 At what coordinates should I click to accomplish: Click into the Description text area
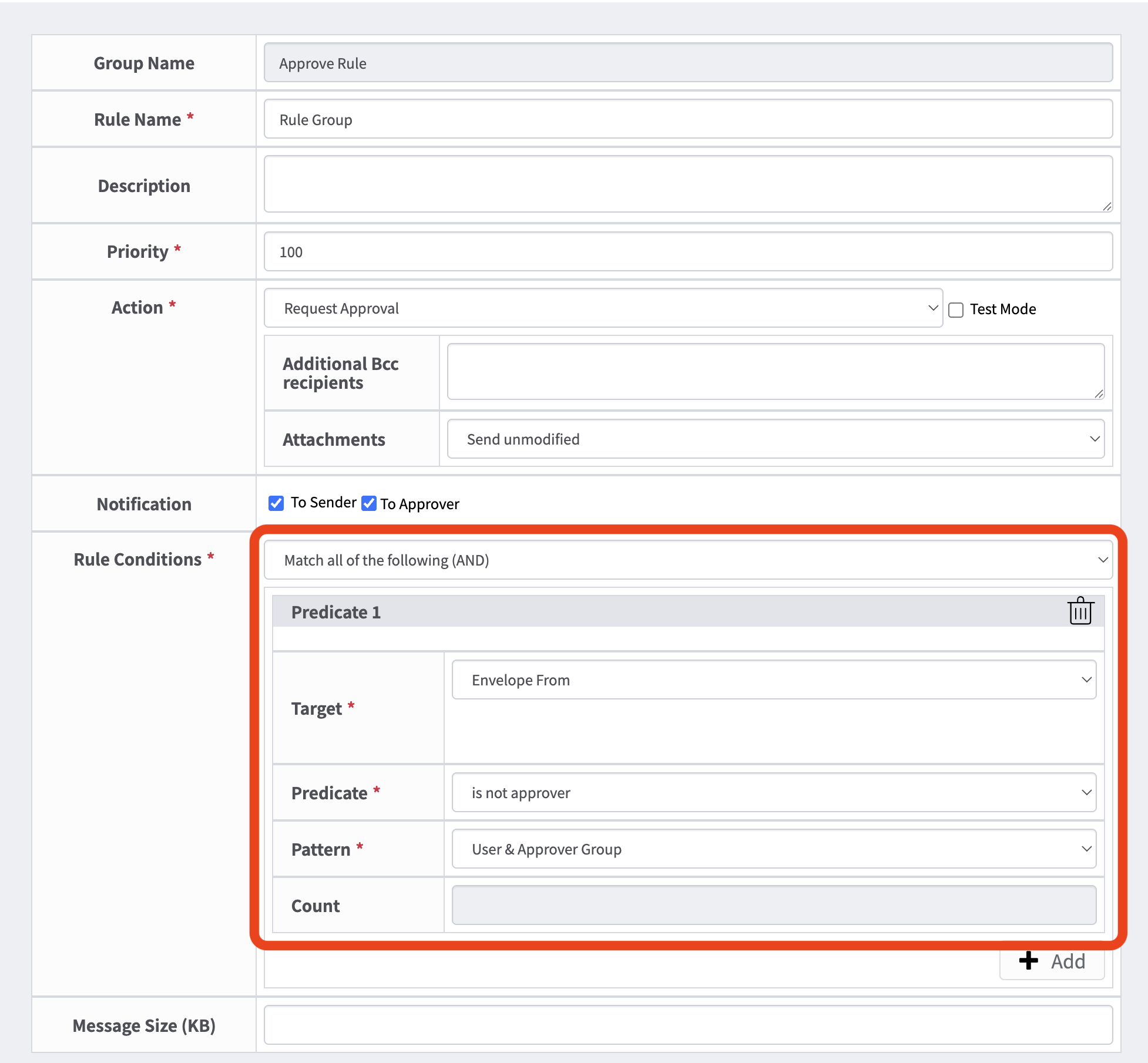688,184
